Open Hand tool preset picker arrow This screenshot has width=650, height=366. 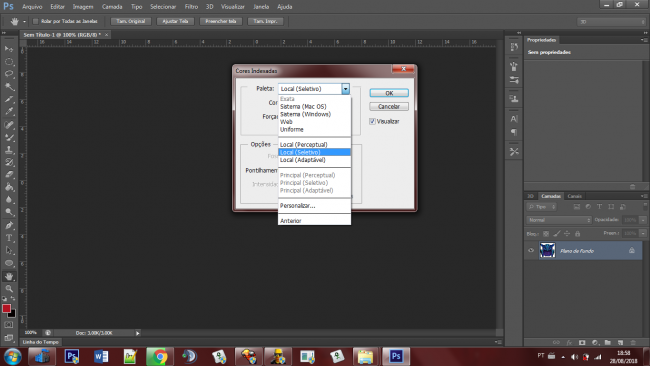tap(24, 22)
